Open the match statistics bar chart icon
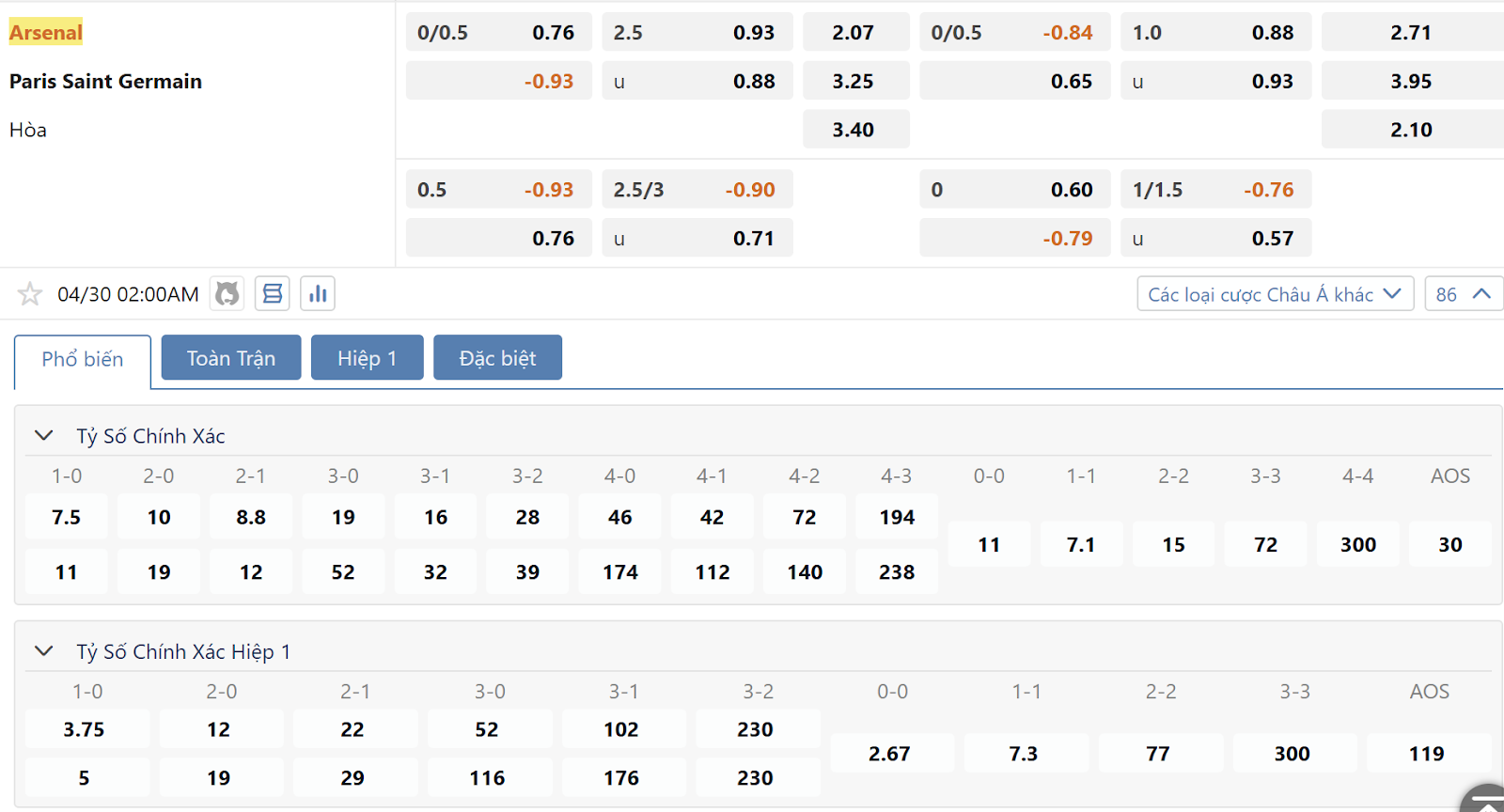Screen dimensions: 1504x812 (x=318, y=294)
